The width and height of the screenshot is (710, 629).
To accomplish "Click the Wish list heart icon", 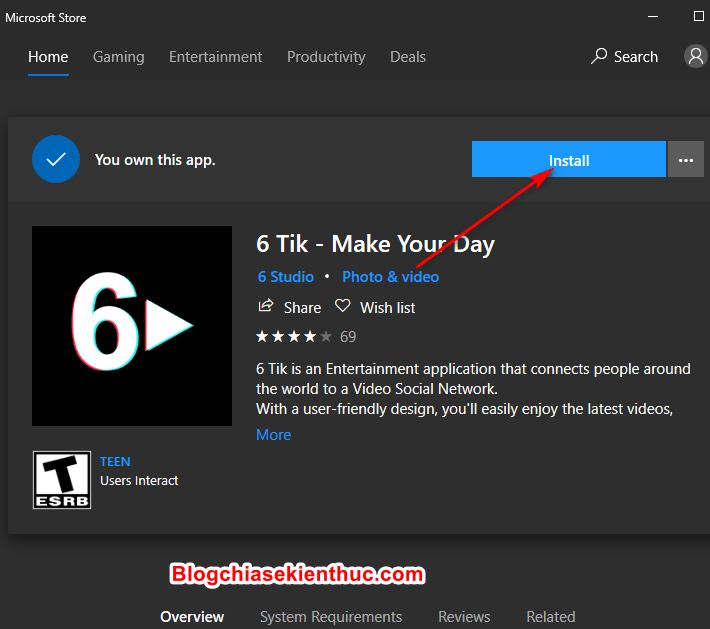I will [x=342, y=306].
